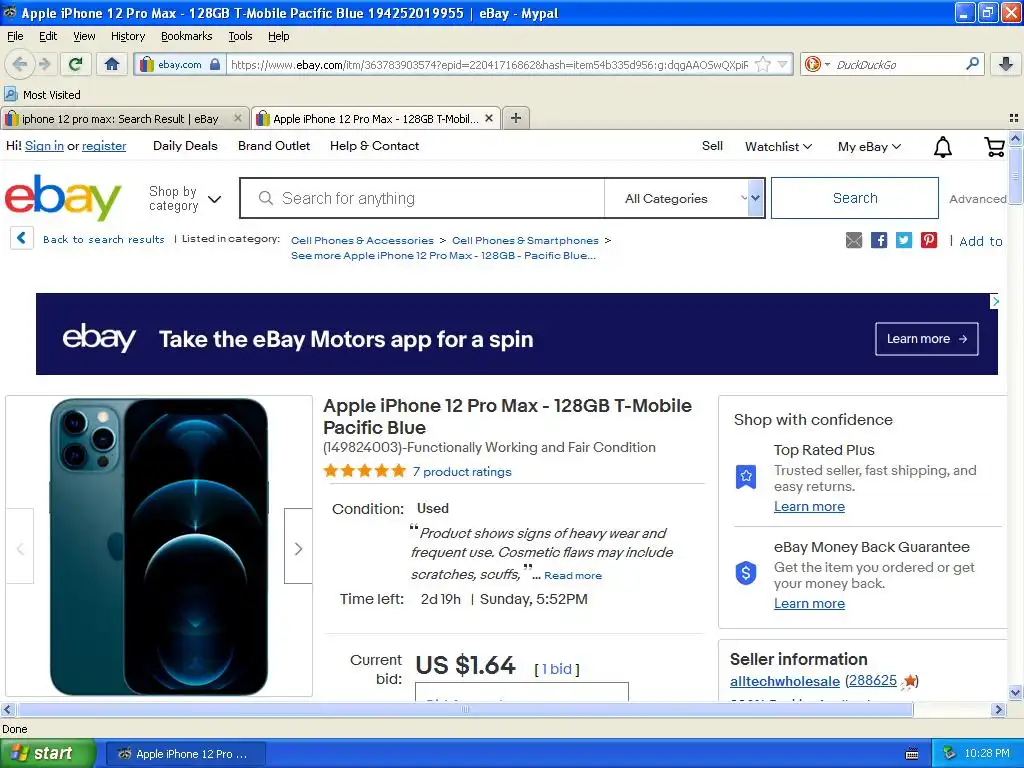Click Read more in condition description
This screenshot has width=1024, height=768.
click(x=573, y=575)
